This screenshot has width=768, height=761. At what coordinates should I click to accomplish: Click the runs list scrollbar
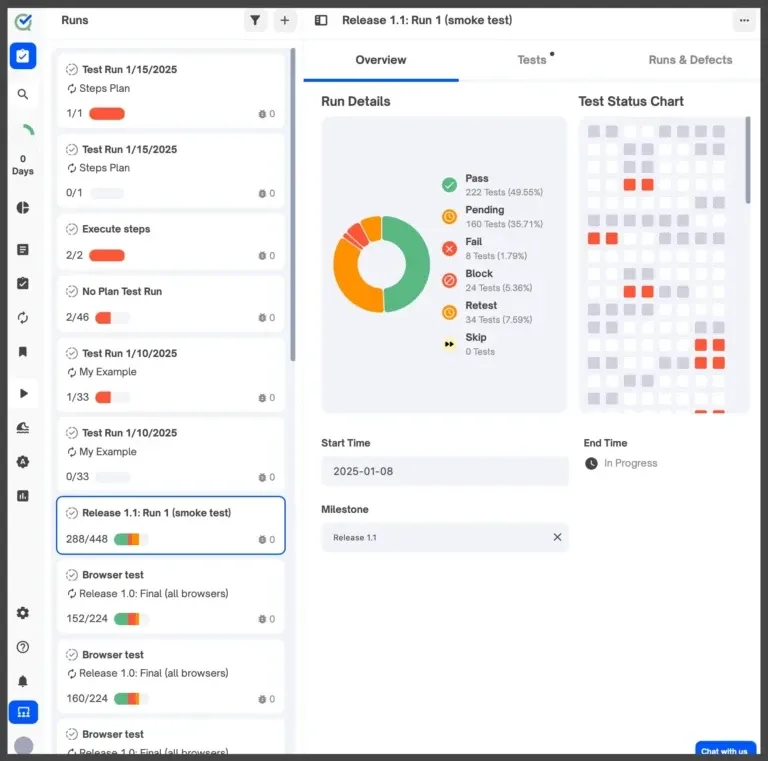coord(293,205)
